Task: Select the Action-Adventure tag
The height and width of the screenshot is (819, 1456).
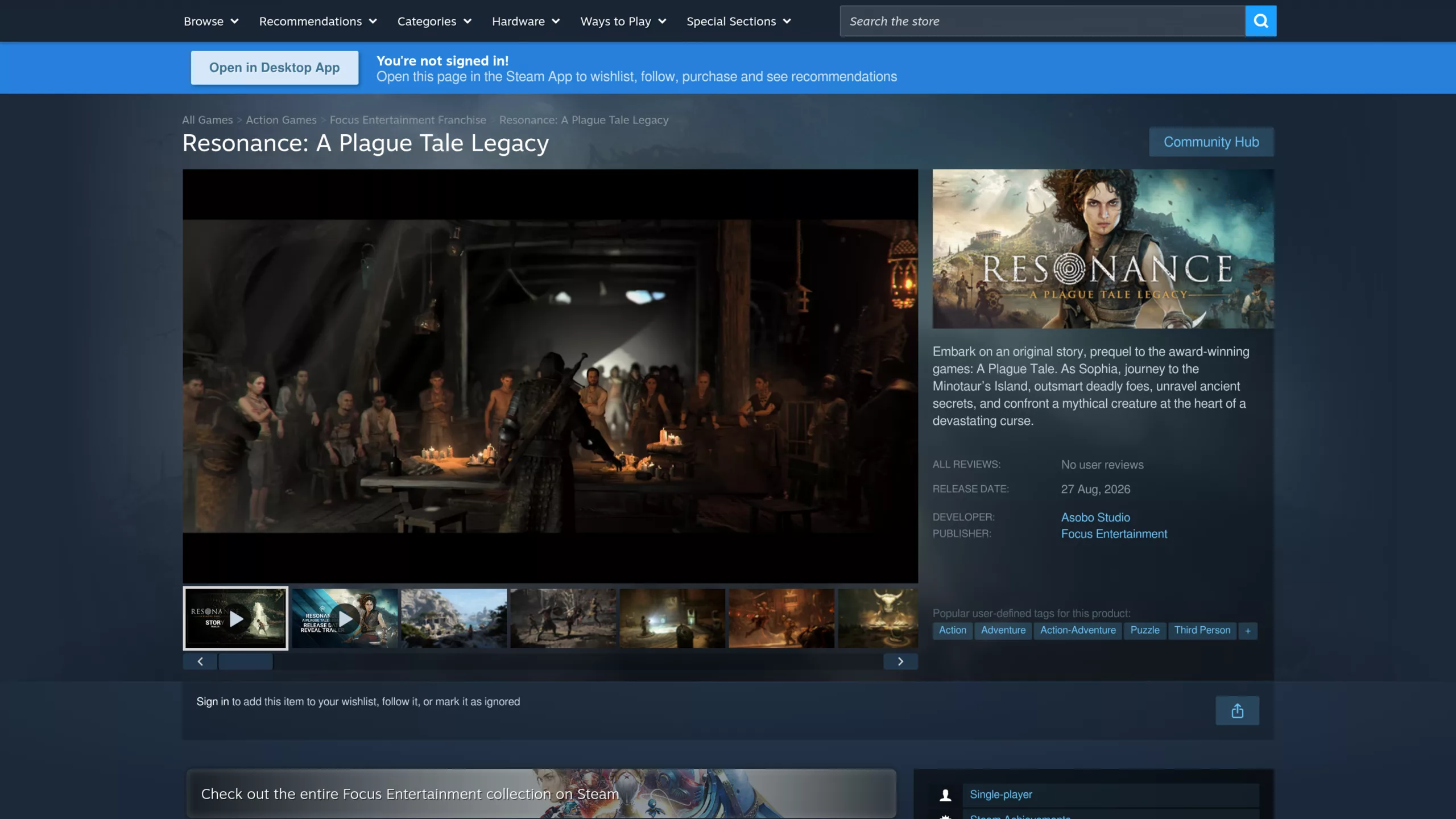Action: [1078, 631]
